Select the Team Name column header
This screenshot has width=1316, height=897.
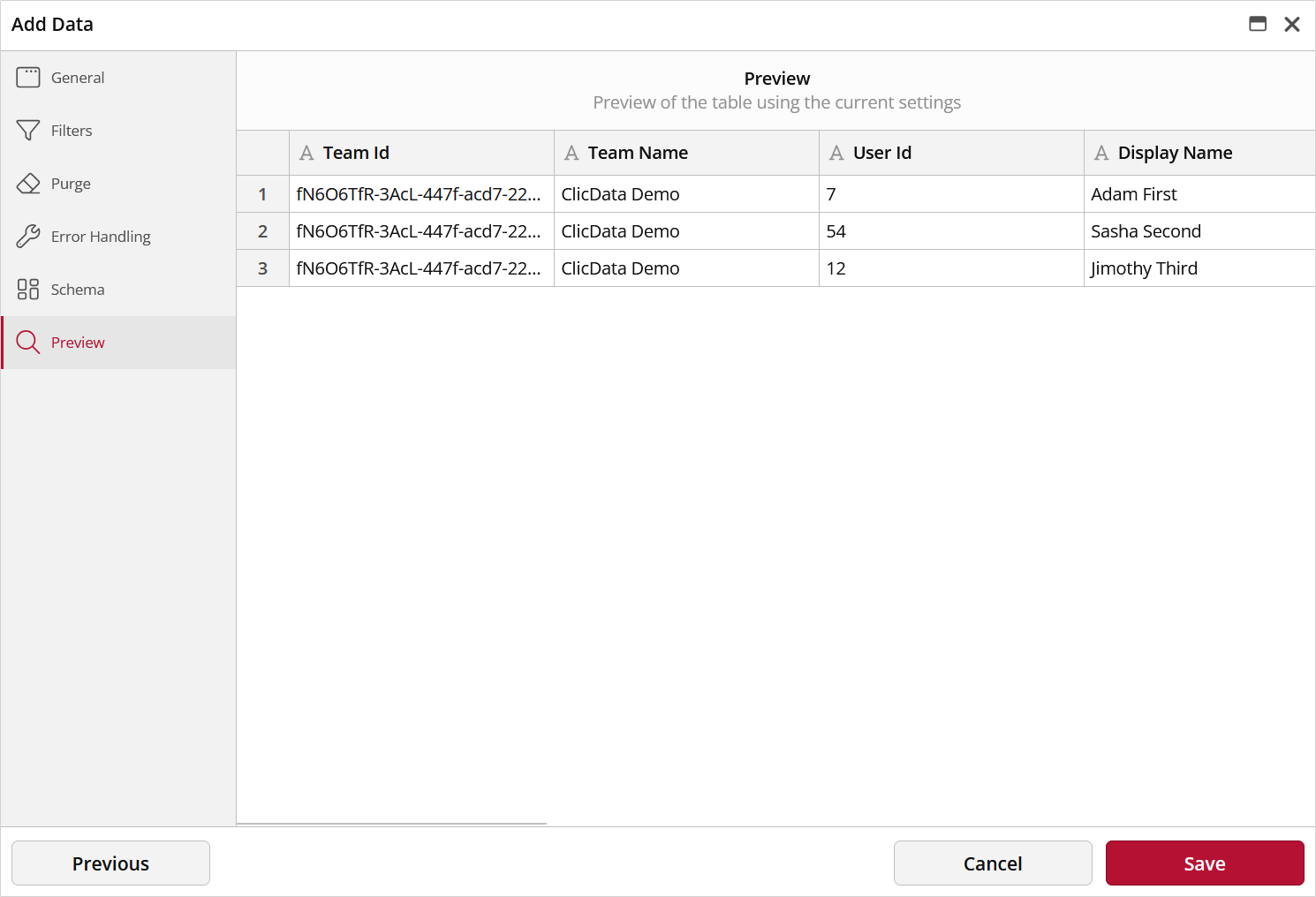click(x=638, y=153)
